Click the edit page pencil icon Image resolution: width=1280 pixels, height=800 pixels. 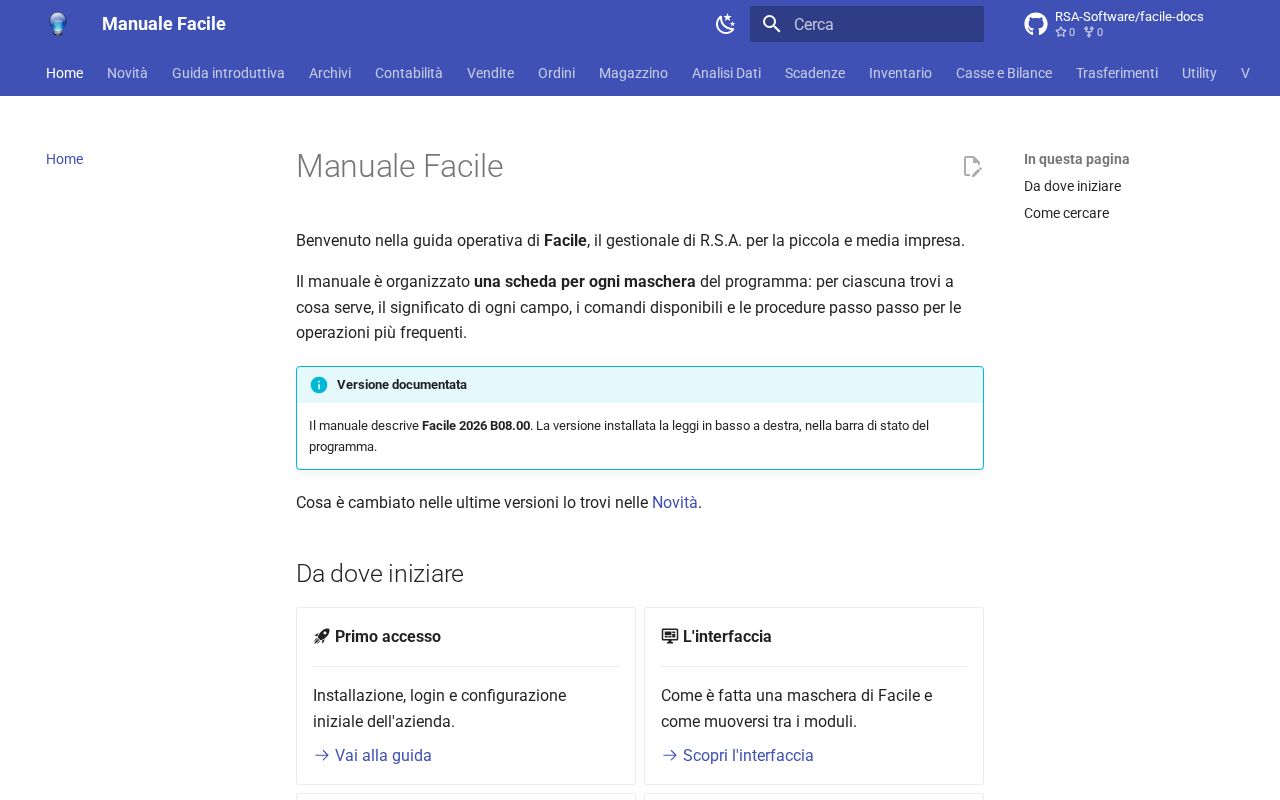(972, 166)
